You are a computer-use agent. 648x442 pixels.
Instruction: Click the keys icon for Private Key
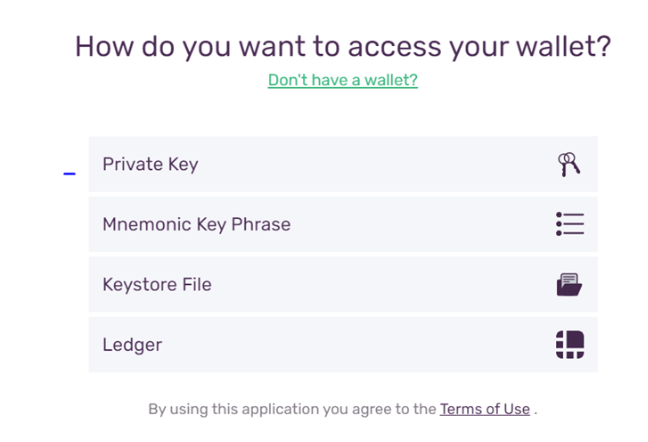click(x=569, y=164)
